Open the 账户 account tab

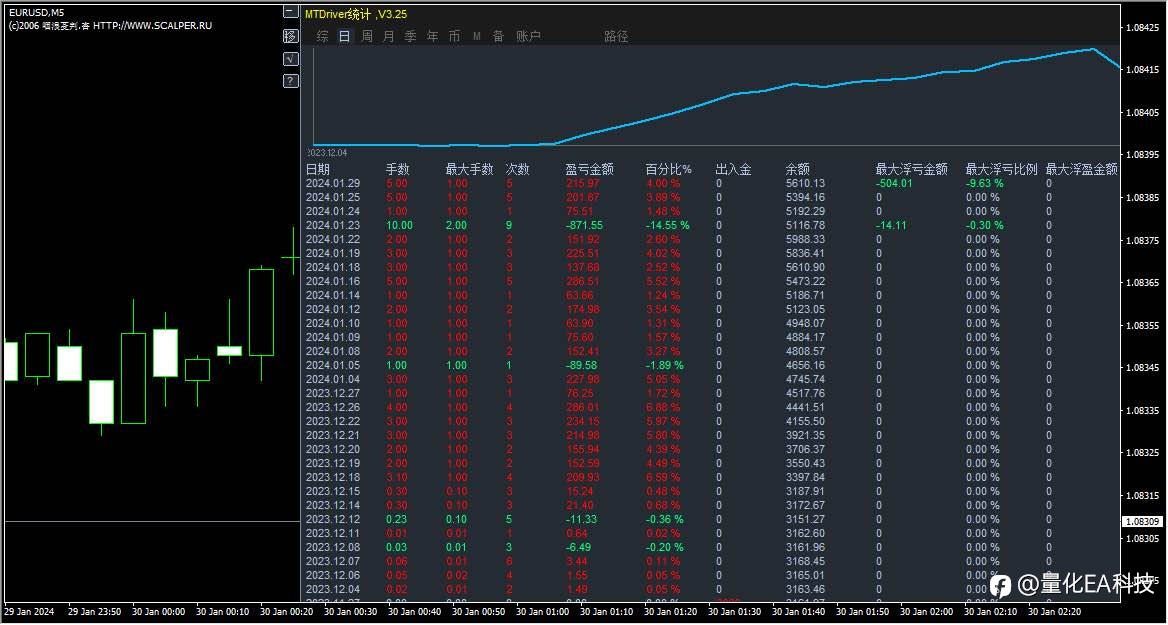click(x=528, y=36)
